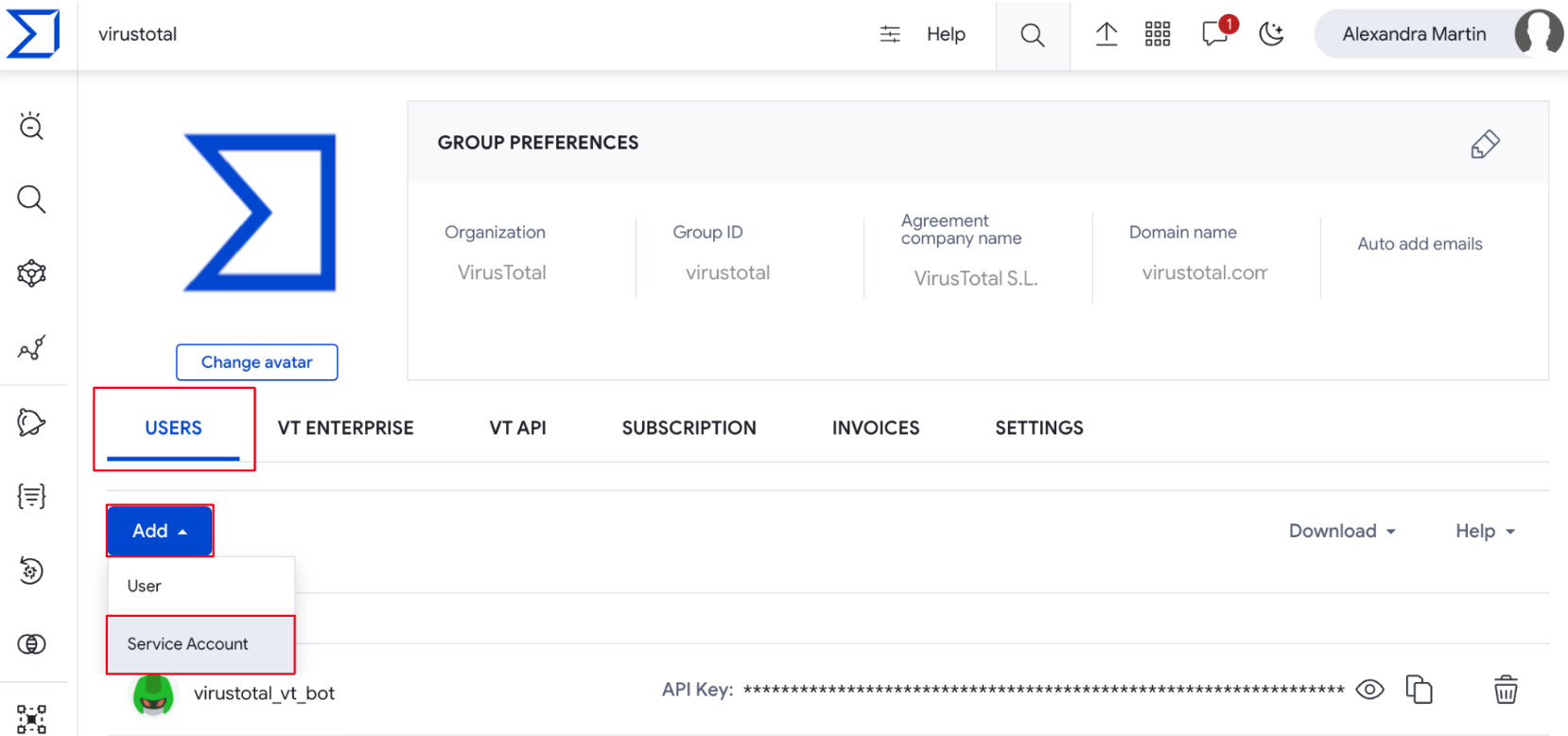Open the sidebar search magnifier icon
Screen dimensions: 1568x736
pyautogui.click(x=31, y=200)
